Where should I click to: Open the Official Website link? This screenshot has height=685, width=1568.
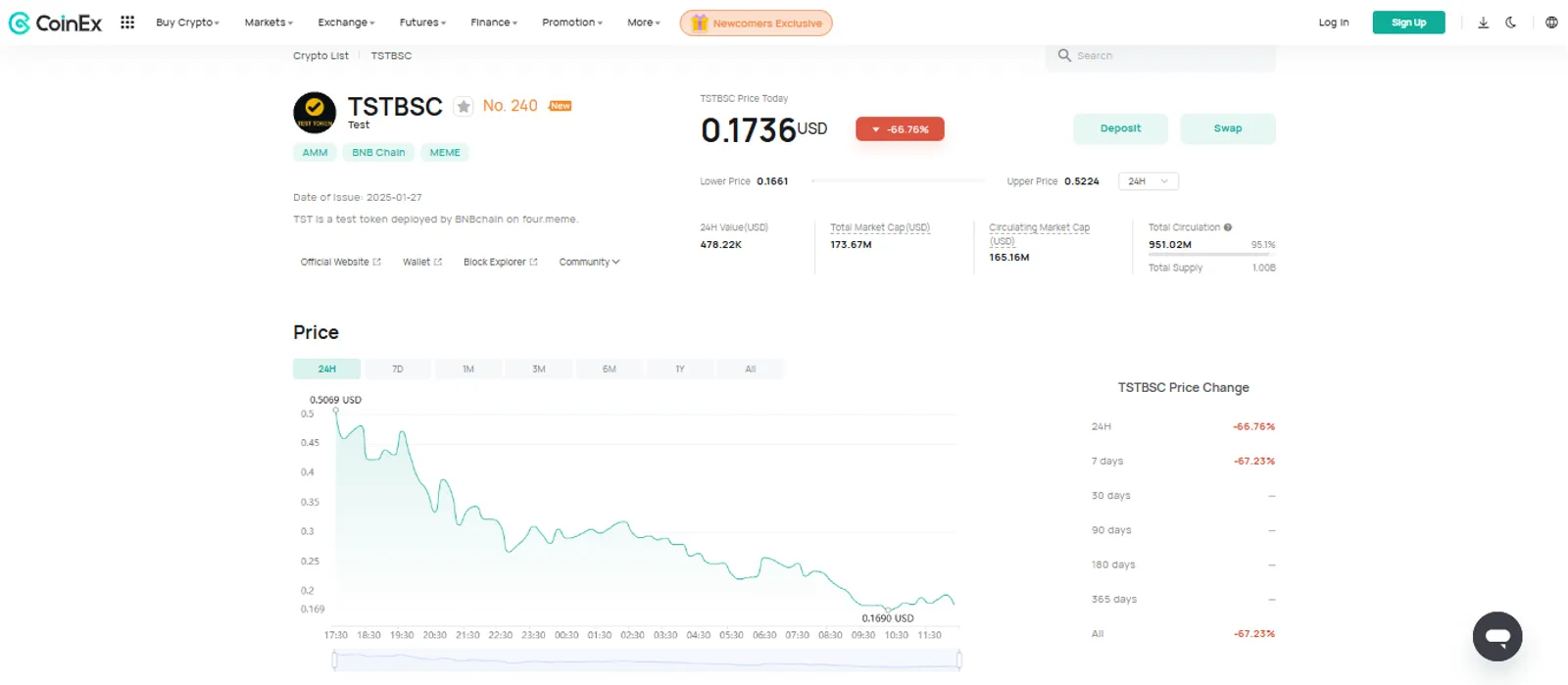tap(340, 263)
